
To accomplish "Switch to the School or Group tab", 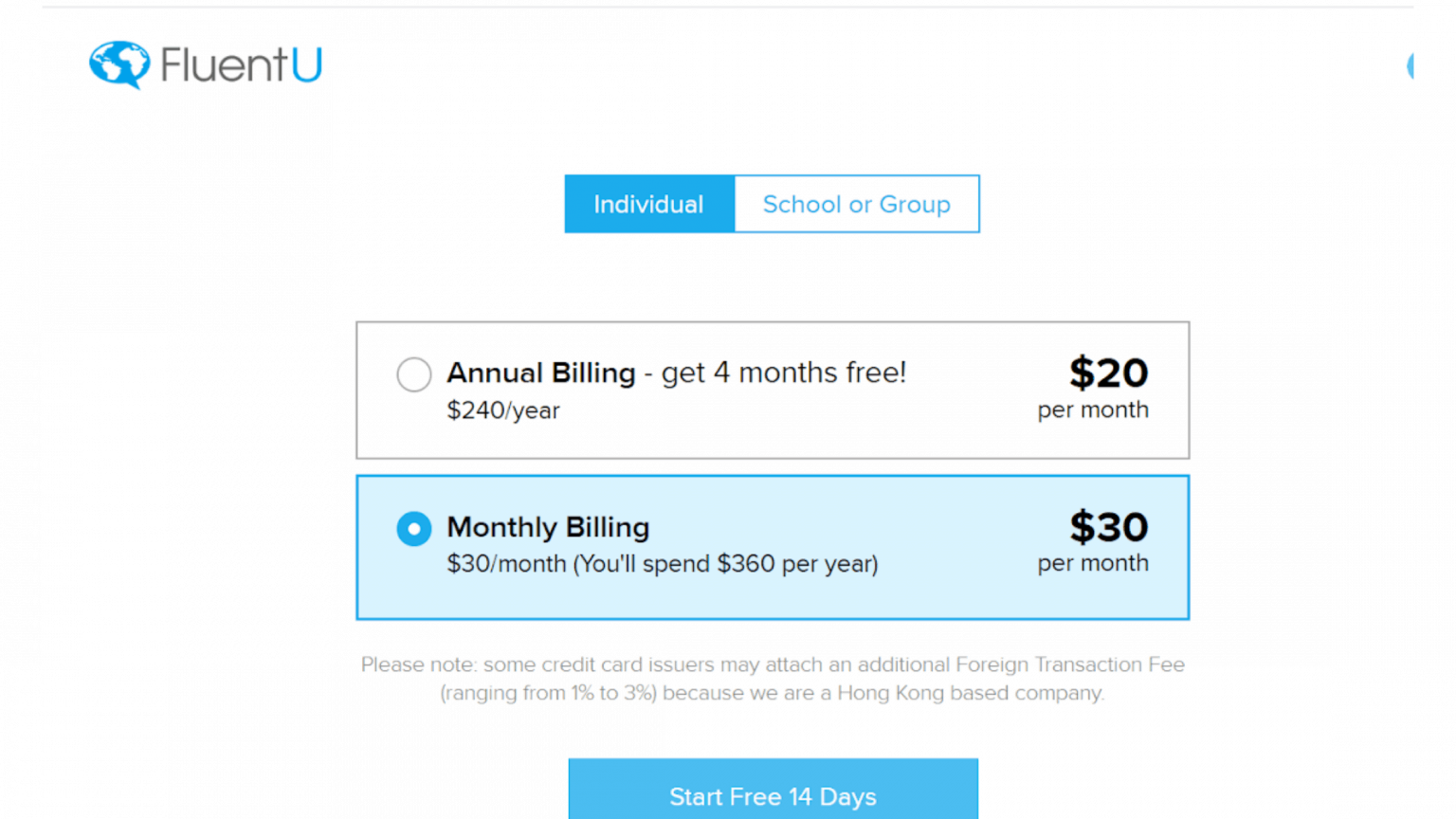I will coord(856,204).
